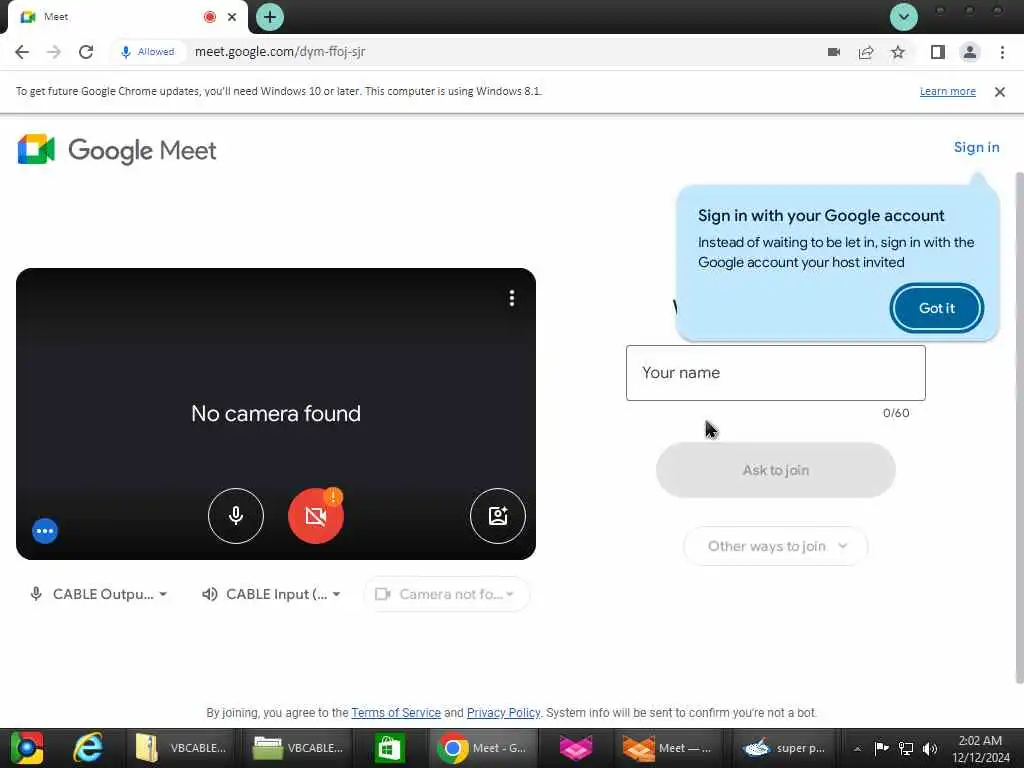The image size is (1024, 768).
Task: Open the Terms of Service link
Action: 396,712
